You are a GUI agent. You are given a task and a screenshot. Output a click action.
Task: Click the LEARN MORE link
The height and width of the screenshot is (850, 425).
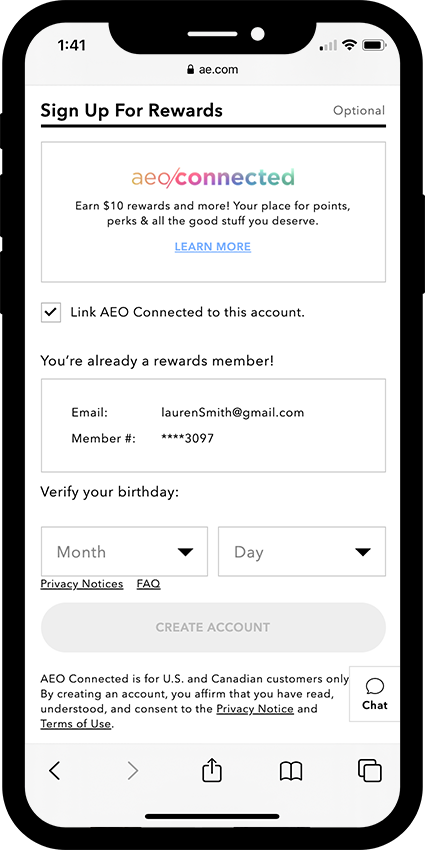pyautogui.click(x=212, y=247)
